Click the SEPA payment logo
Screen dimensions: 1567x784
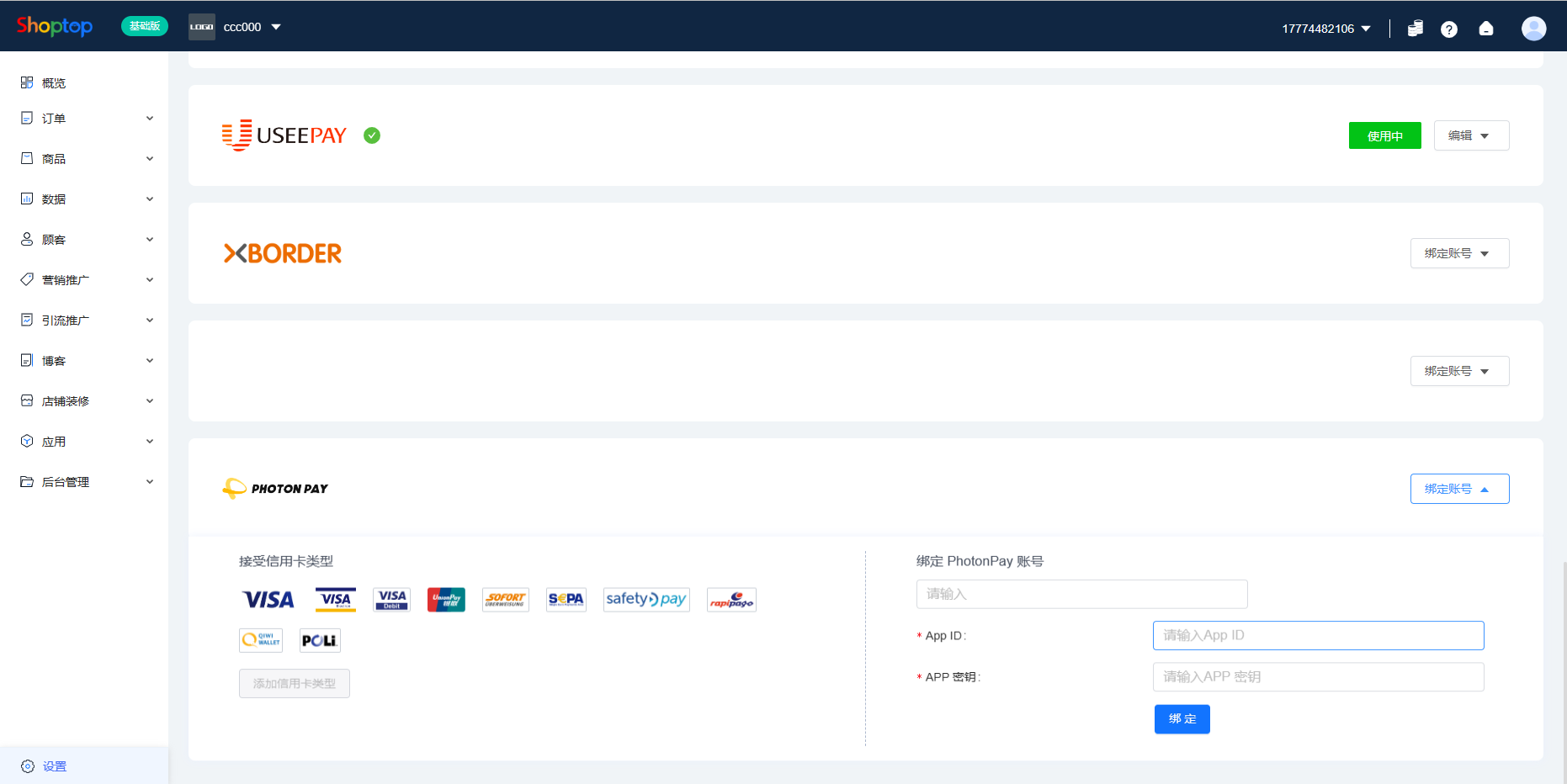tap(566, 600)
